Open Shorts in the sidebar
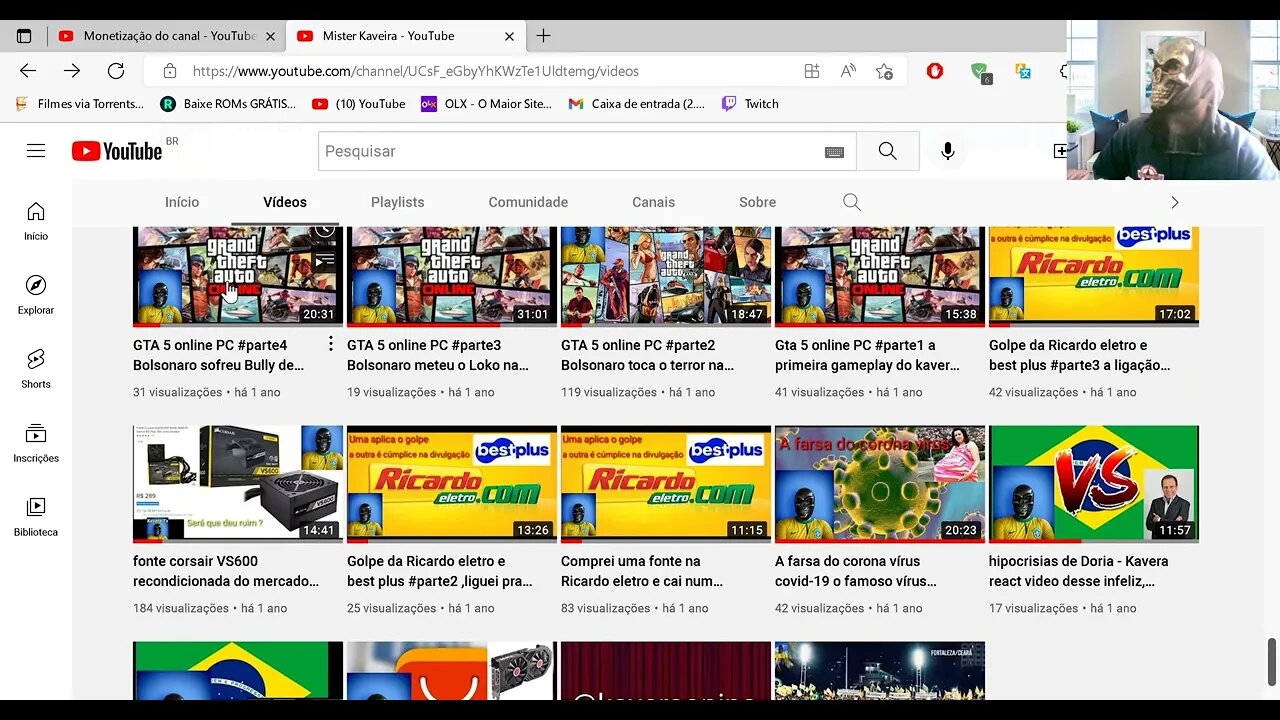The height and width of the screenshot is (720, 1280). click(36, 369)
